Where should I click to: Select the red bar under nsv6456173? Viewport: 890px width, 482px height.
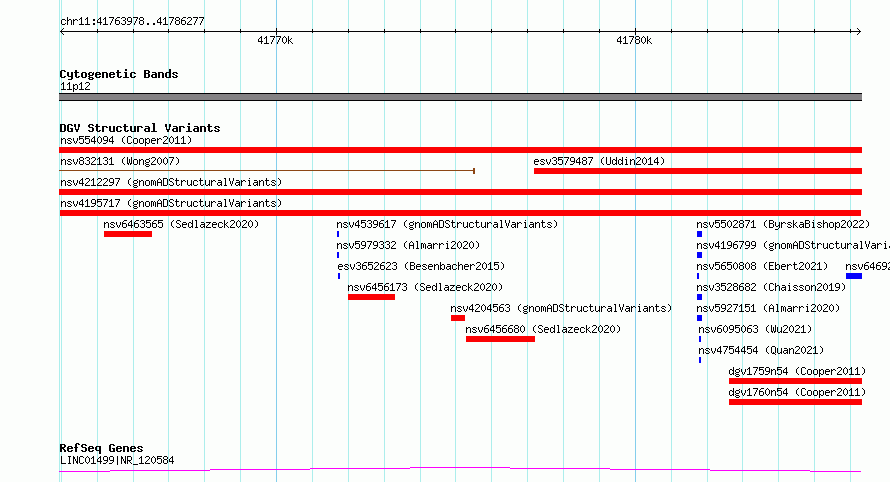[x=371, y=297]
